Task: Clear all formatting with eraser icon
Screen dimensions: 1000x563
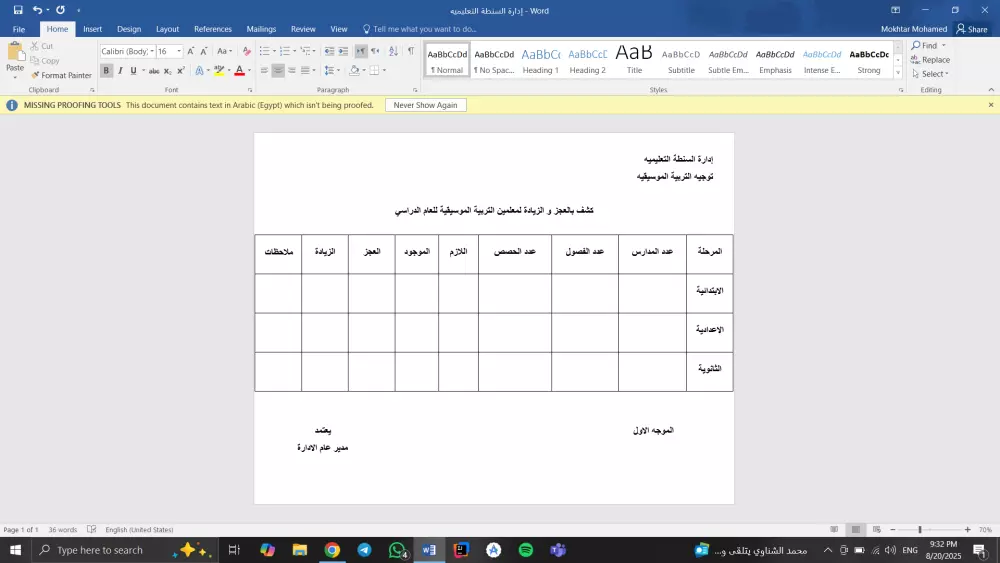Action: point(247,51)
